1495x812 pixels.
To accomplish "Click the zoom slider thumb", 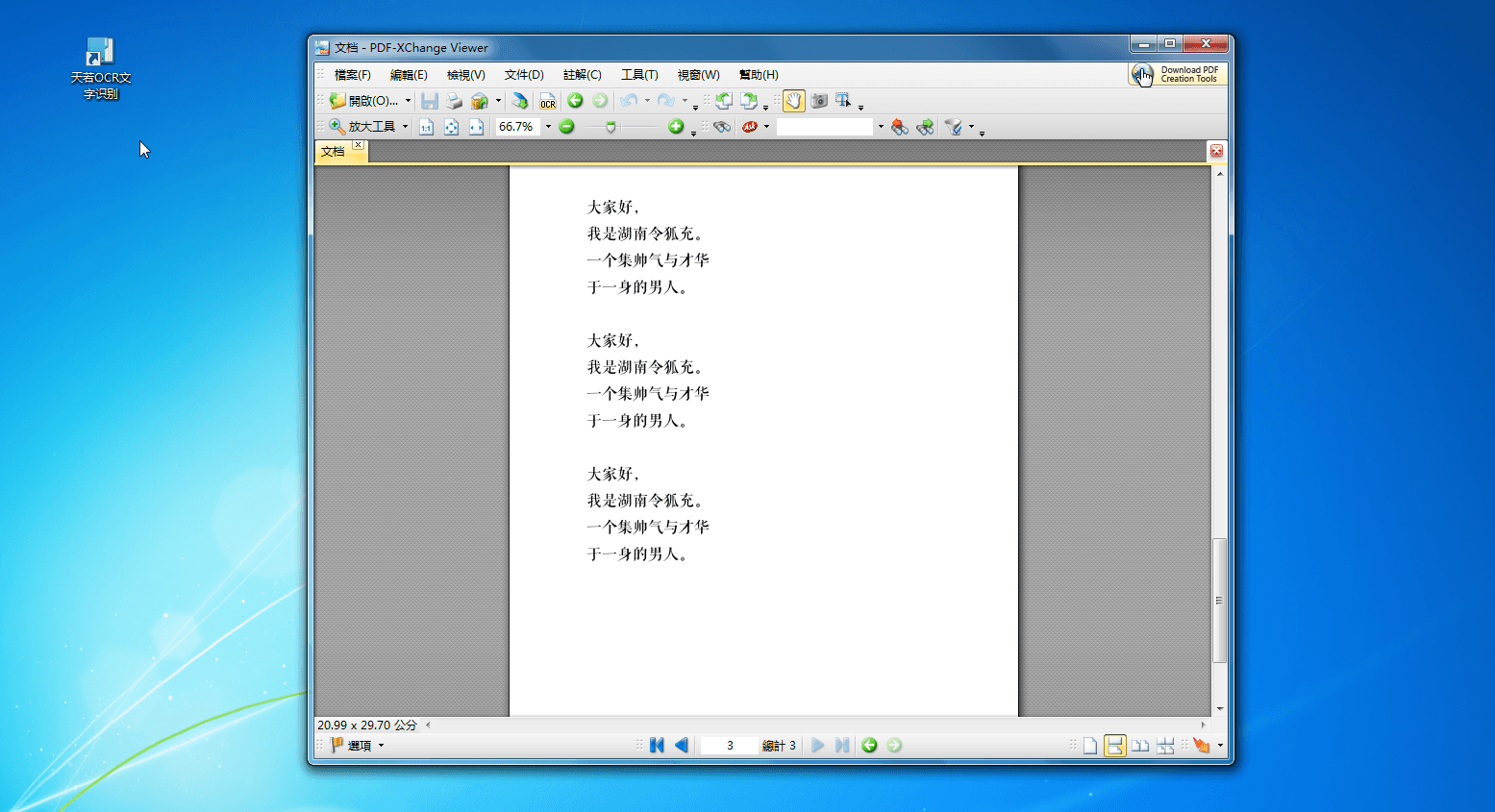I will click(x=610, y=127).
